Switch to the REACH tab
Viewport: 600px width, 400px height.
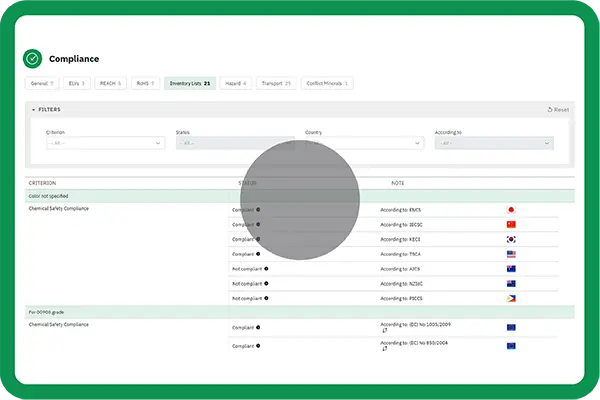click(x=110, y=83)
